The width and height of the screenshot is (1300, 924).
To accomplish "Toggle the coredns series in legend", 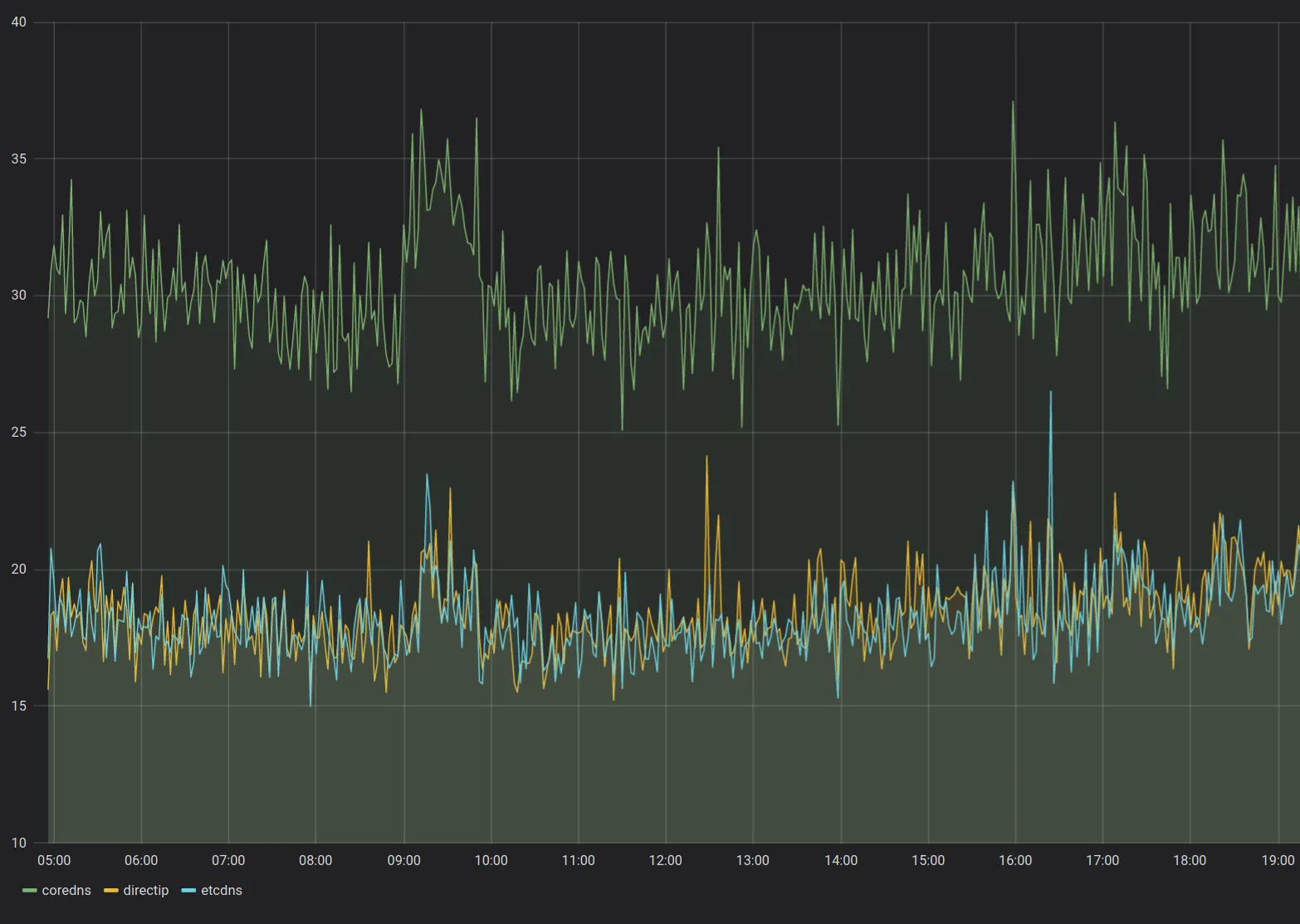I will 66,890.
